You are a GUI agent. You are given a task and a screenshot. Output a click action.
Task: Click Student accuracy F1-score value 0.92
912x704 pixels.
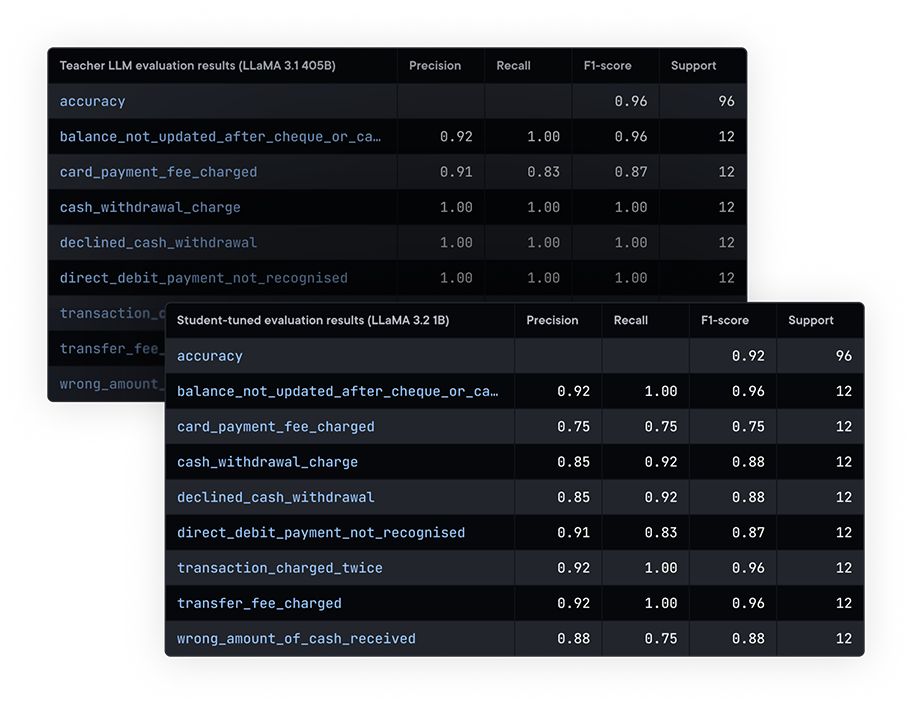pos(748,356)
